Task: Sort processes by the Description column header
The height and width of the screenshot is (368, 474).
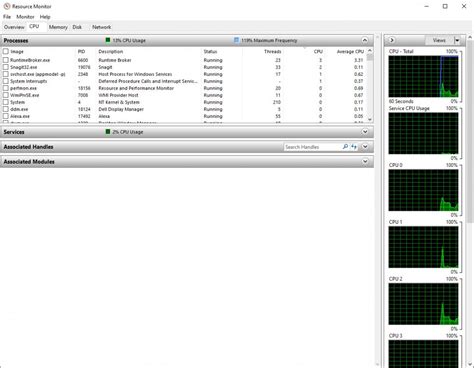Action: [111, 51]
